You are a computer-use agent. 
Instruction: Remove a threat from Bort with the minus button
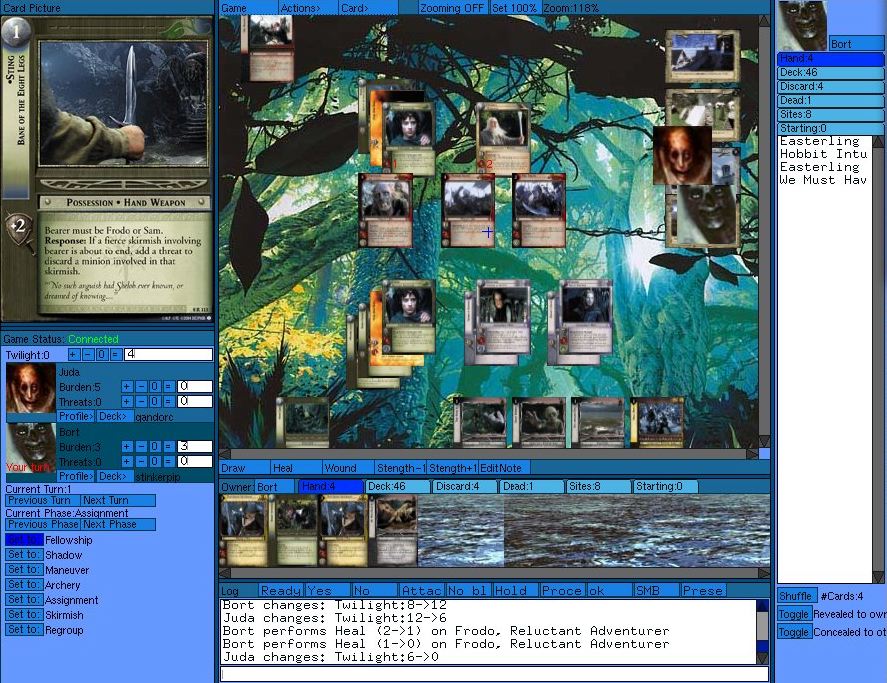(x=141, y=462)
